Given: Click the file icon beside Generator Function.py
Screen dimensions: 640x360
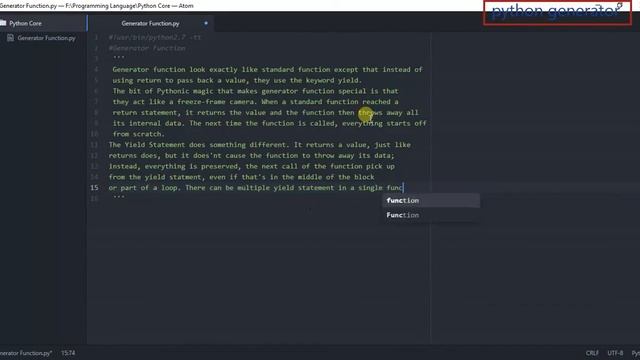Looking at the screenshot, I should 11,38.
